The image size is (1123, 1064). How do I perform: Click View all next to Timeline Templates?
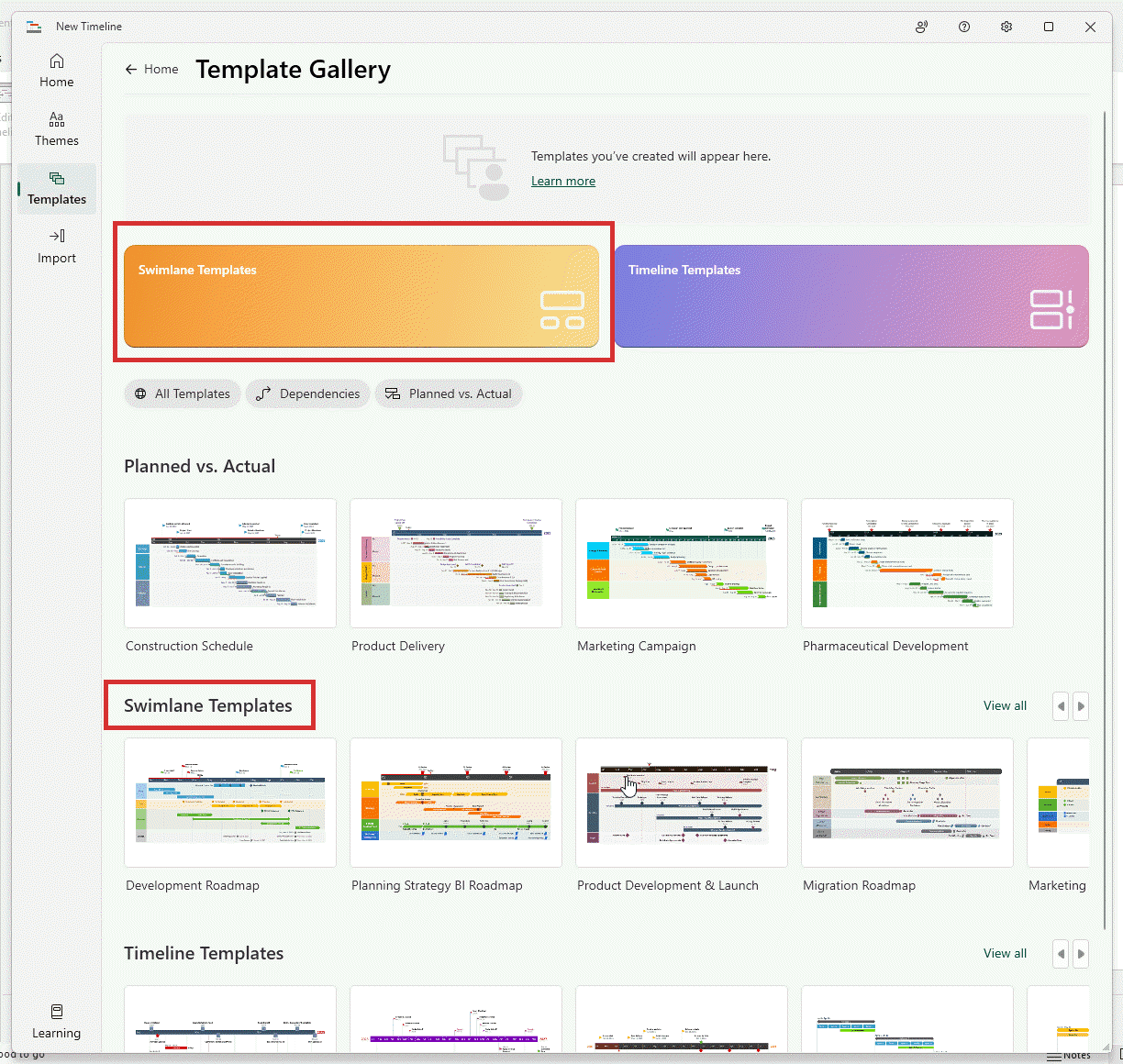[x=1005, y=953]
